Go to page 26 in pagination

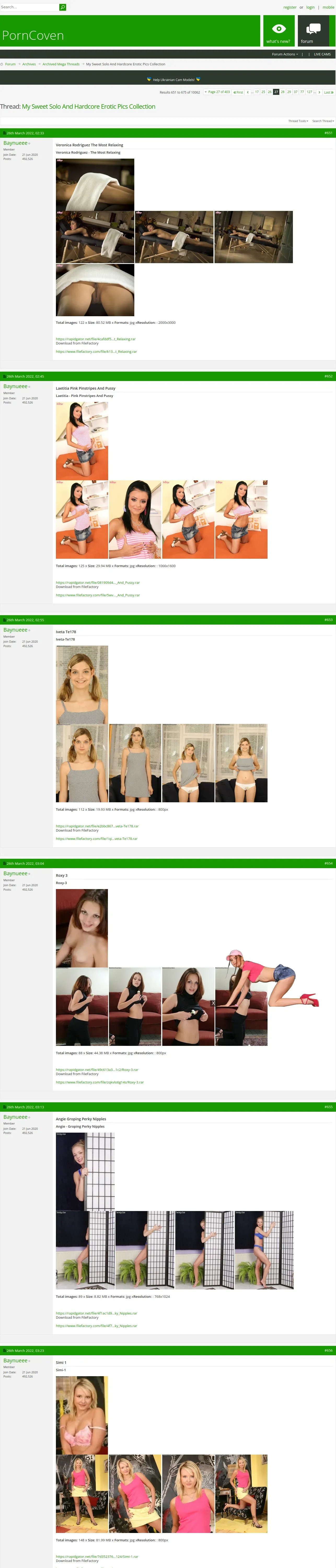click(x=270, y=92)
